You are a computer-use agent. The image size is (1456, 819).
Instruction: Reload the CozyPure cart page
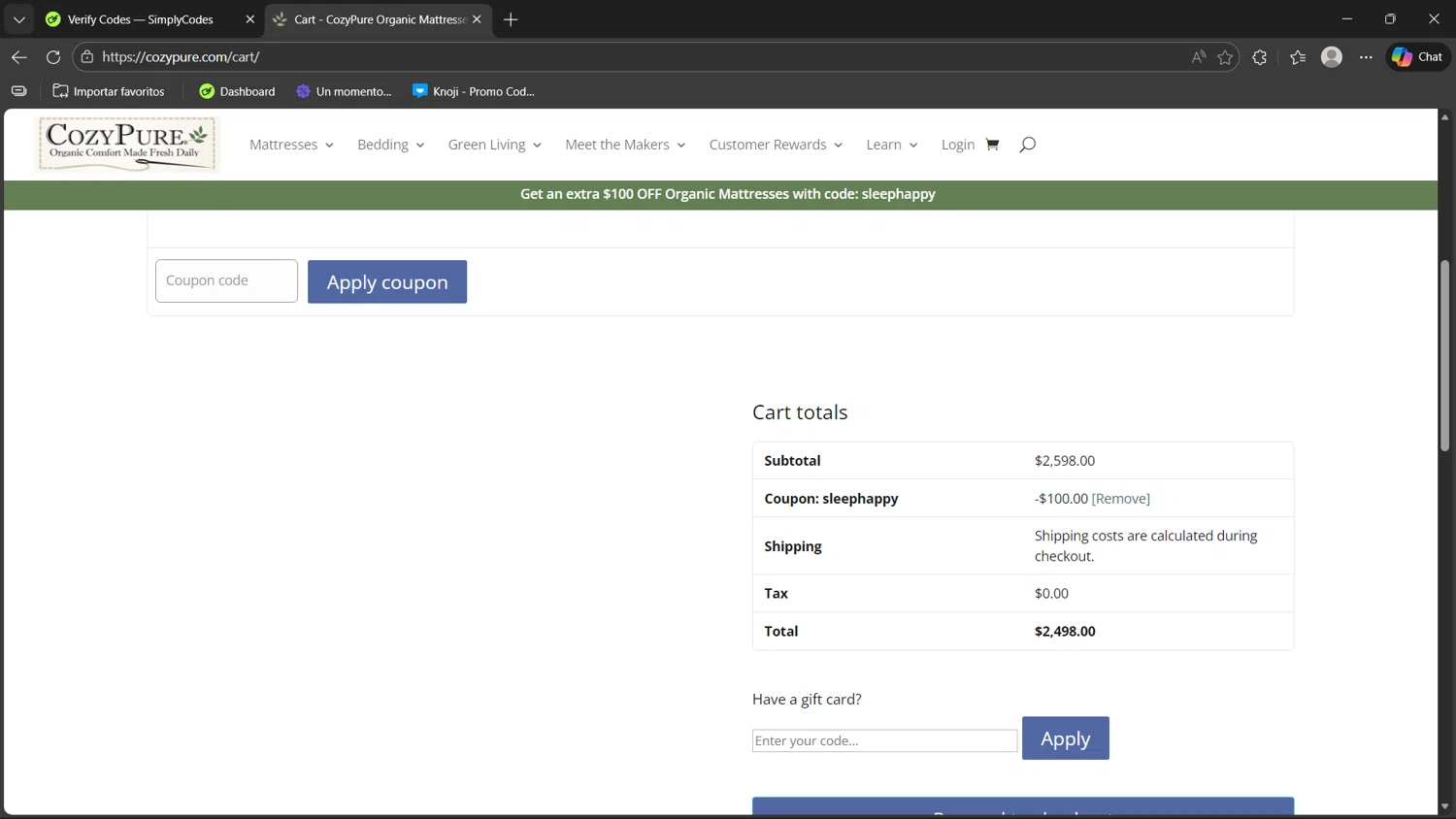[53, 57]
